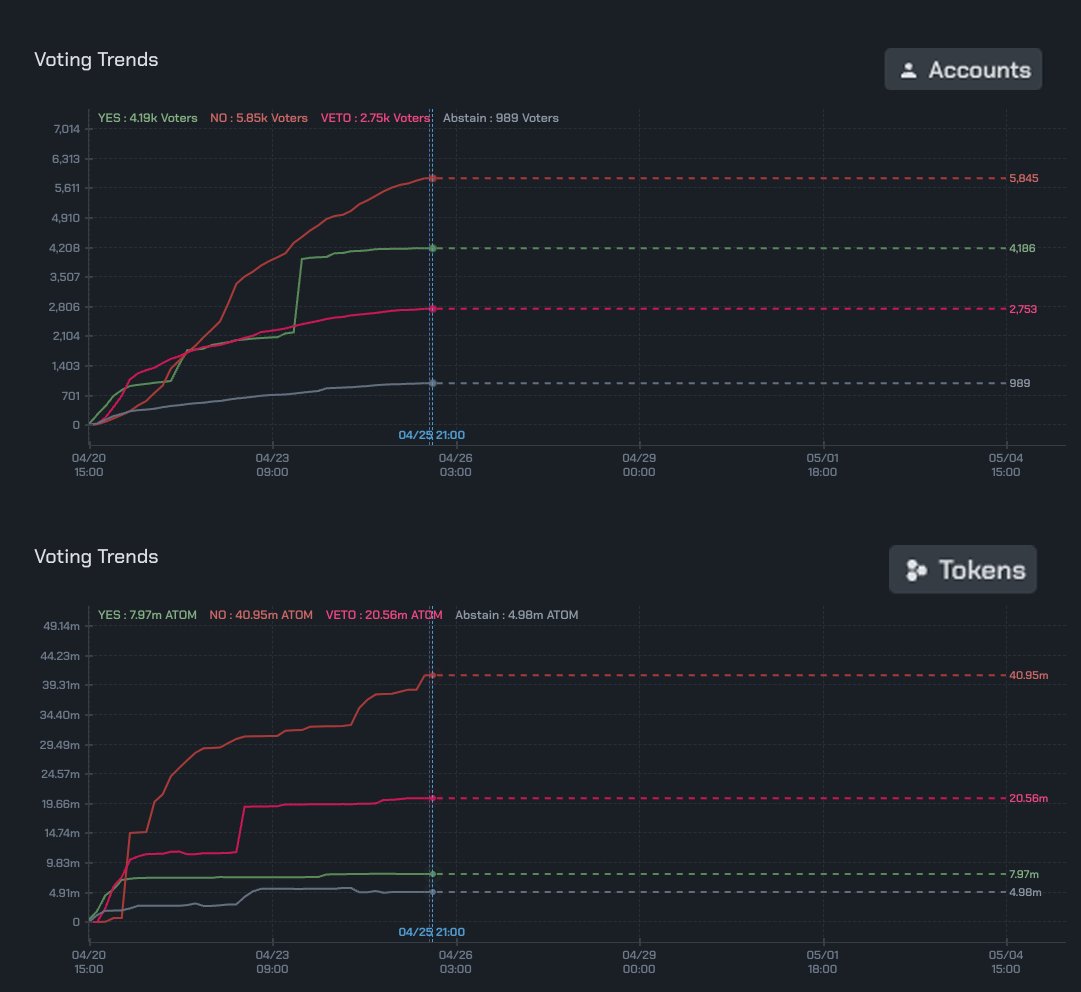Switch to the Accounts voting view

click(963, 70)
